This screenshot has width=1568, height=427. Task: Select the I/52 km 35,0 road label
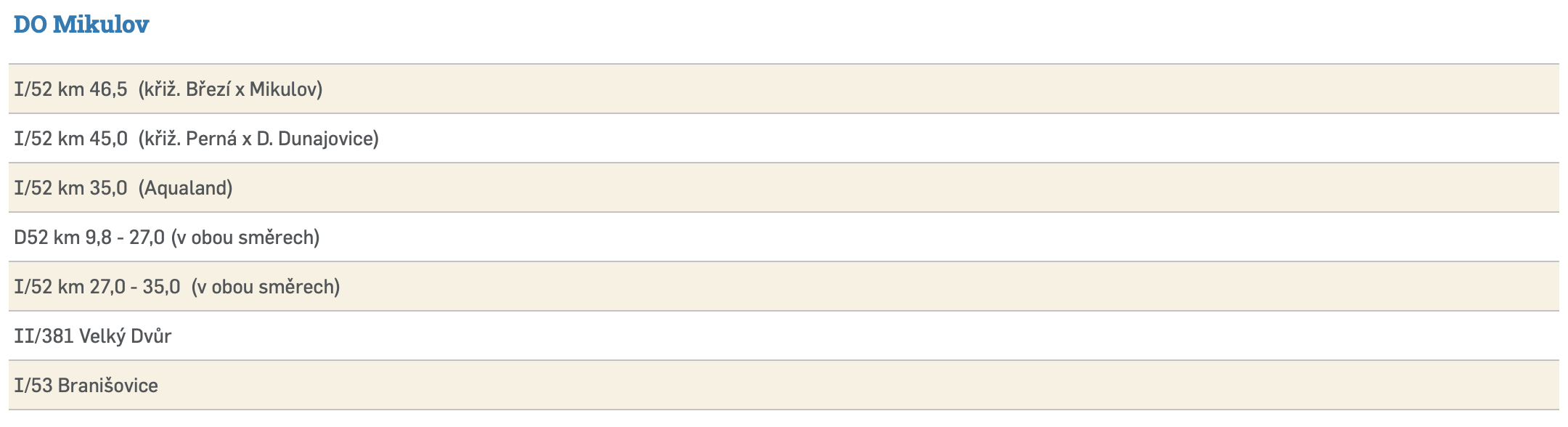pyautogui.click(x=70, y=188)
